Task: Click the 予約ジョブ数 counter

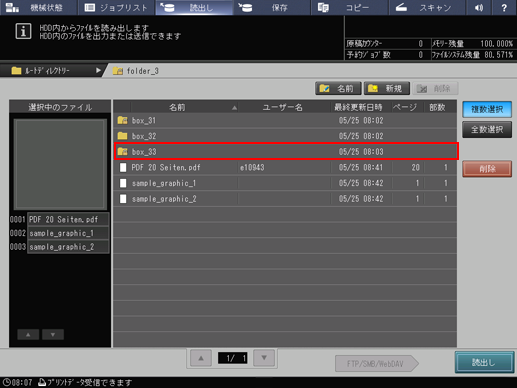Action: point(420,55)
